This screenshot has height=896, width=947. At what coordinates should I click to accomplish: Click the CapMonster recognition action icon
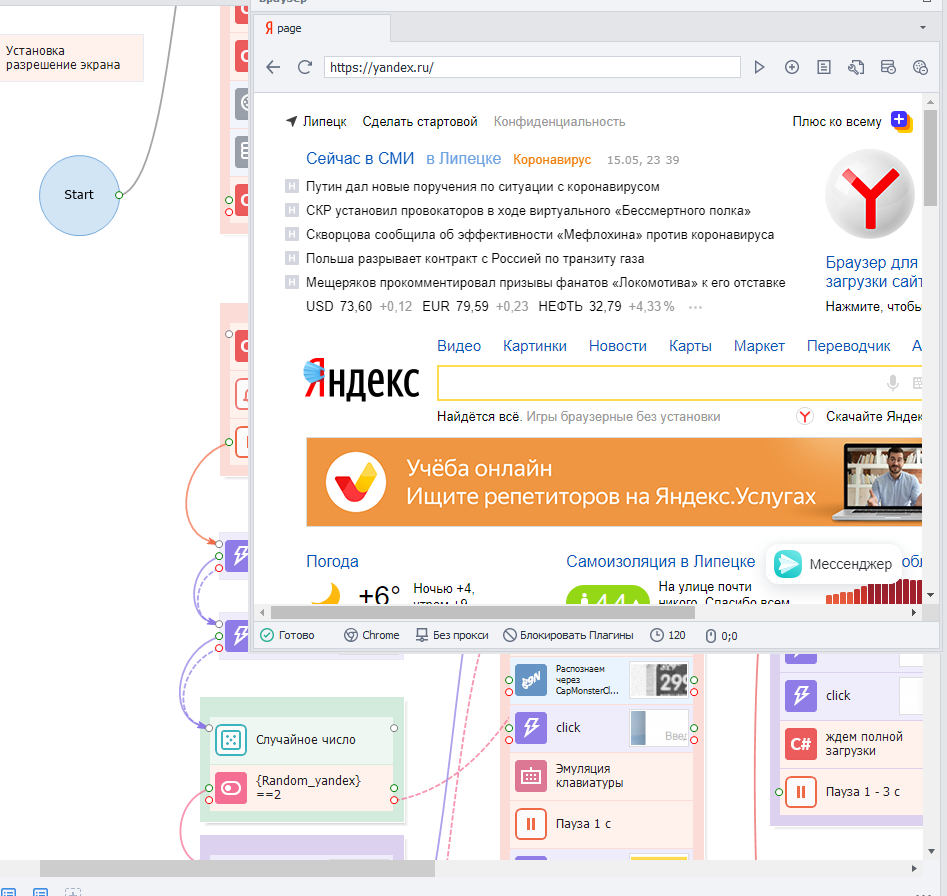click(531, 680)
